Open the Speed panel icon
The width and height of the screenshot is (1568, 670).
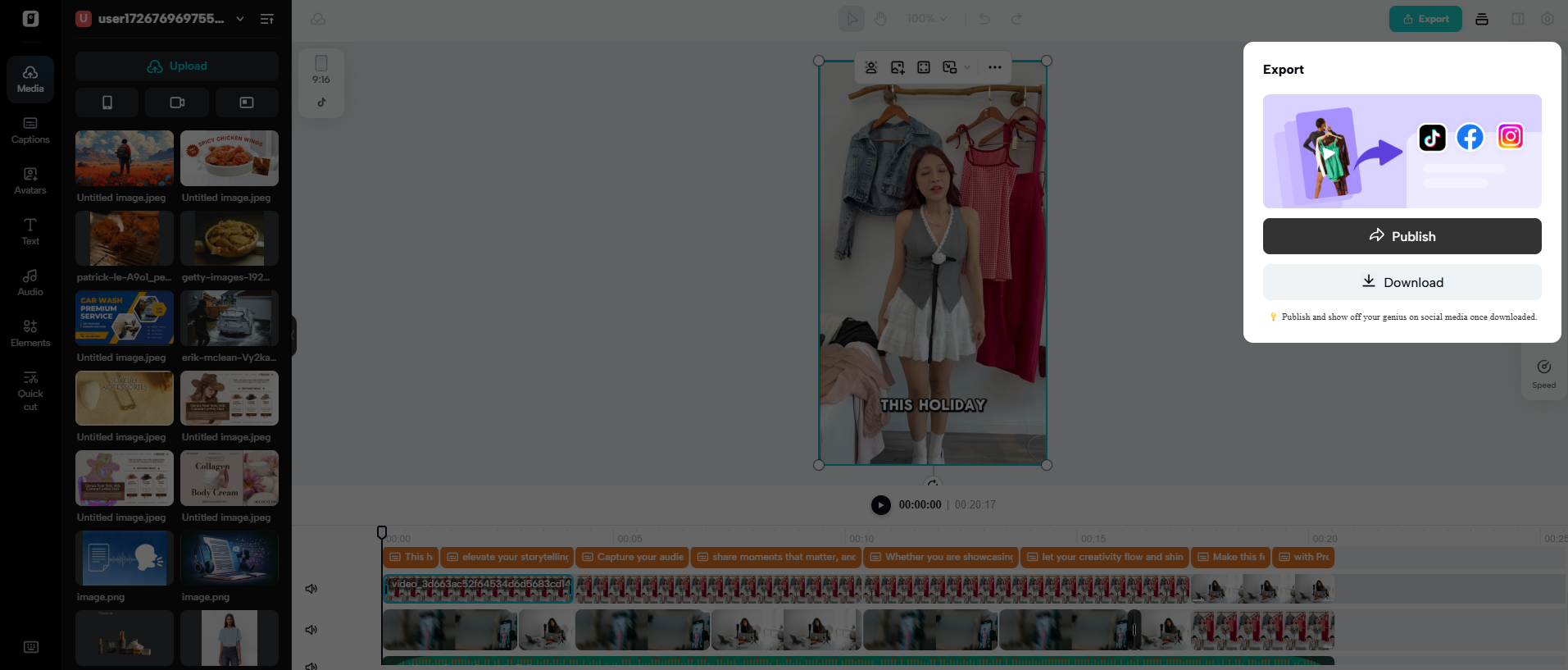1543,373
